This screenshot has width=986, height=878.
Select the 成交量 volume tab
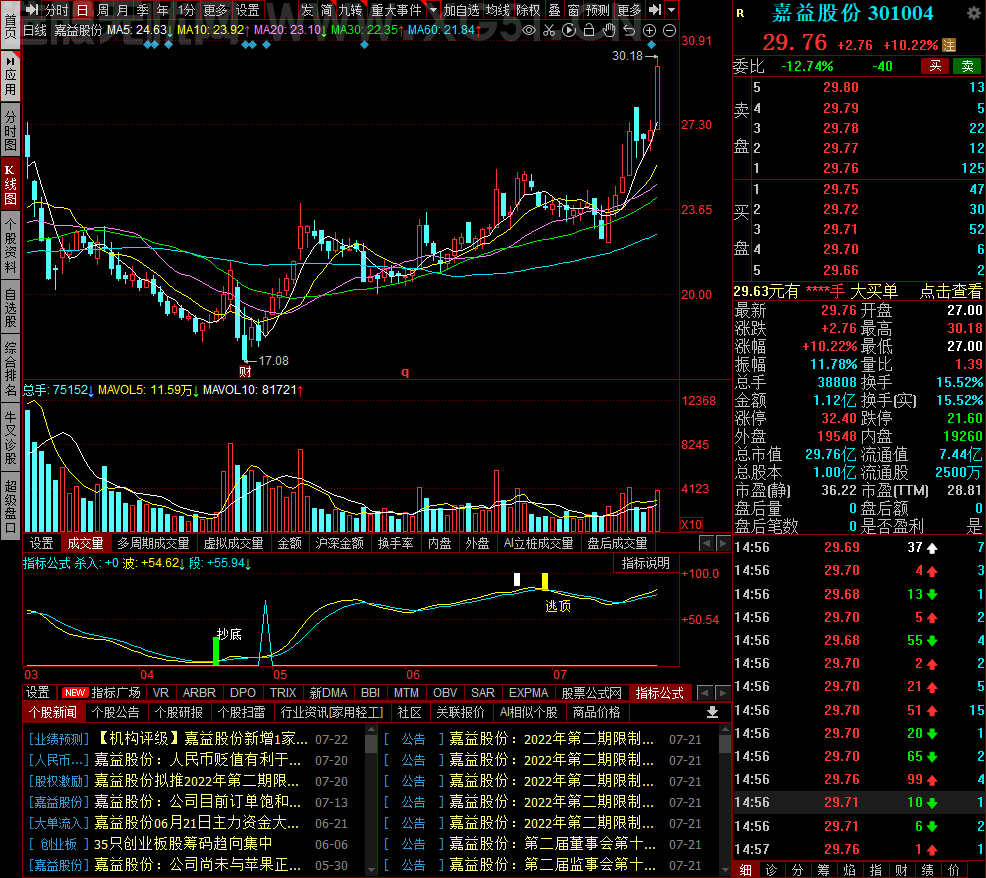[x=86, y=543]
